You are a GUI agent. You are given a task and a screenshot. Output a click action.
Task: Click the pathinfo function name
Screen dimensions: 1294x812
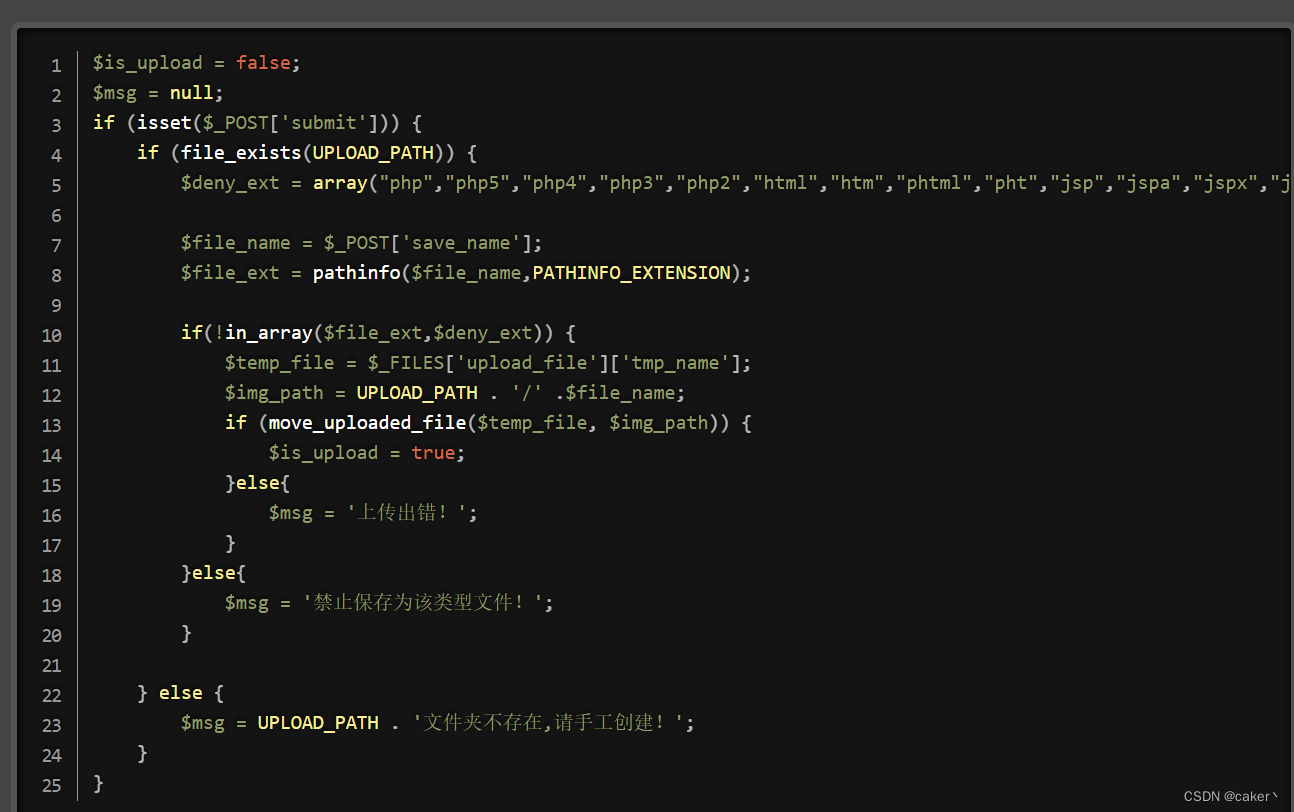357,273
